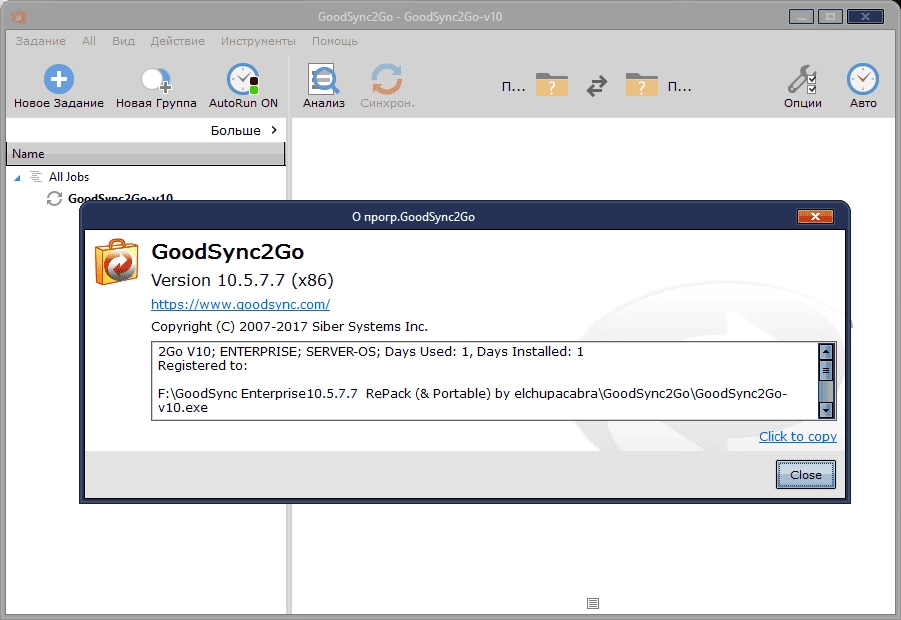901x620 pixels.
Task: Open the Помощь menu
Action: 334,41
